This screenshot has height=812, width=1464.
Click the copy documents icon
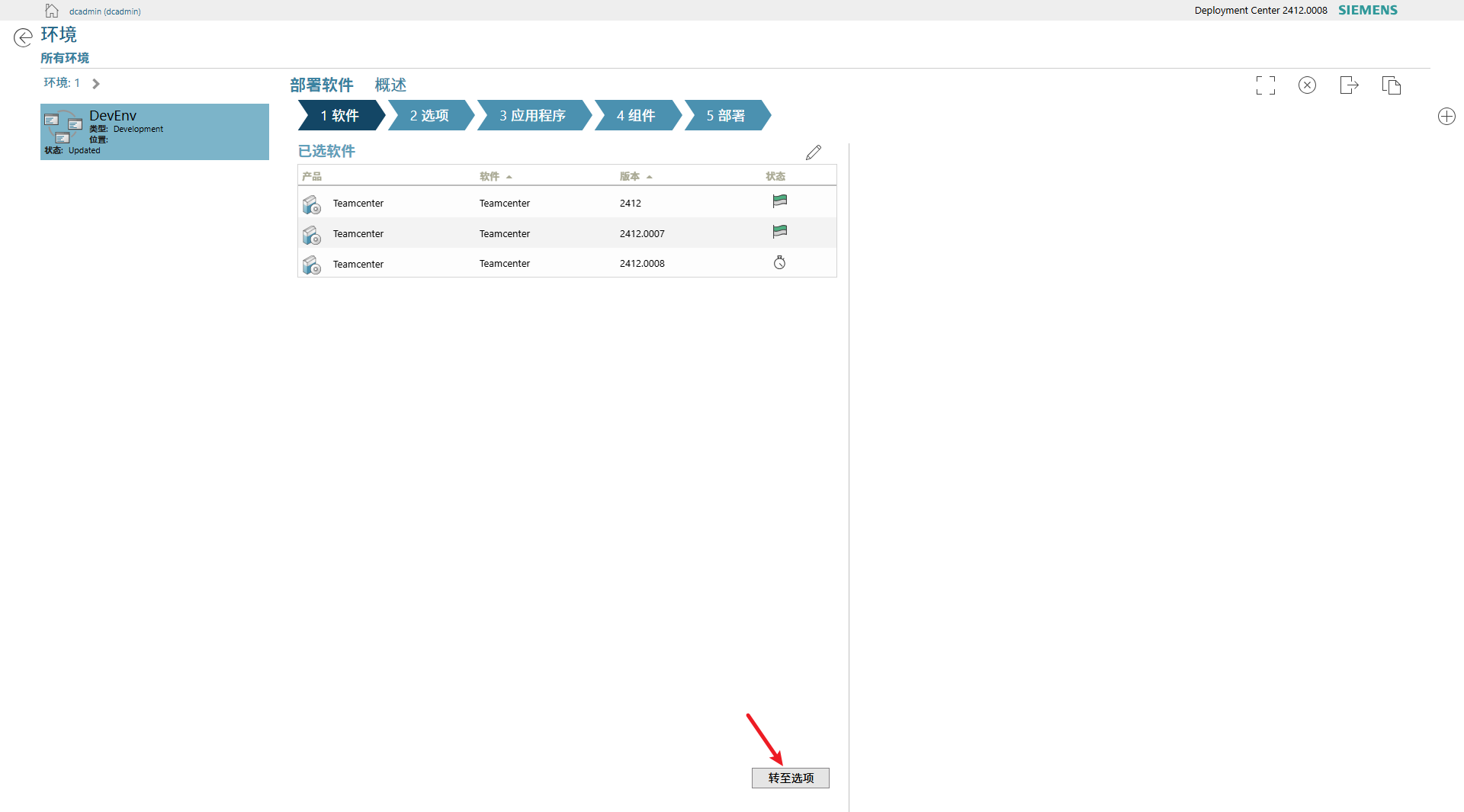(x=1391, y=85)
